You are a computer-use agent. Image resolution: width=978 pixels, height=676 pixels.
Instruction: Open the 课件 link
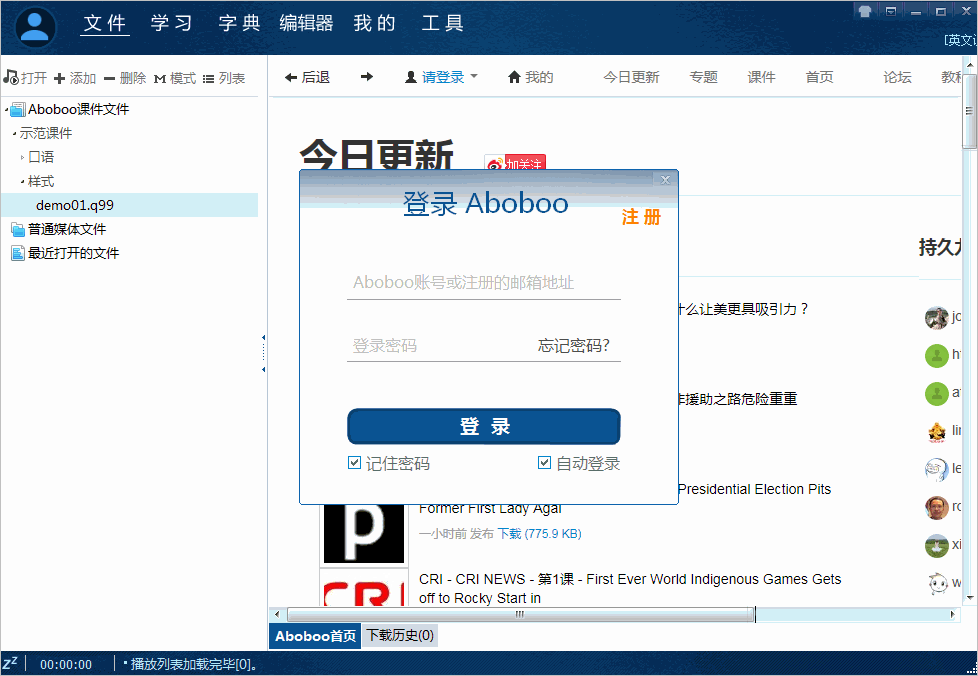click(x=761, y=77)
